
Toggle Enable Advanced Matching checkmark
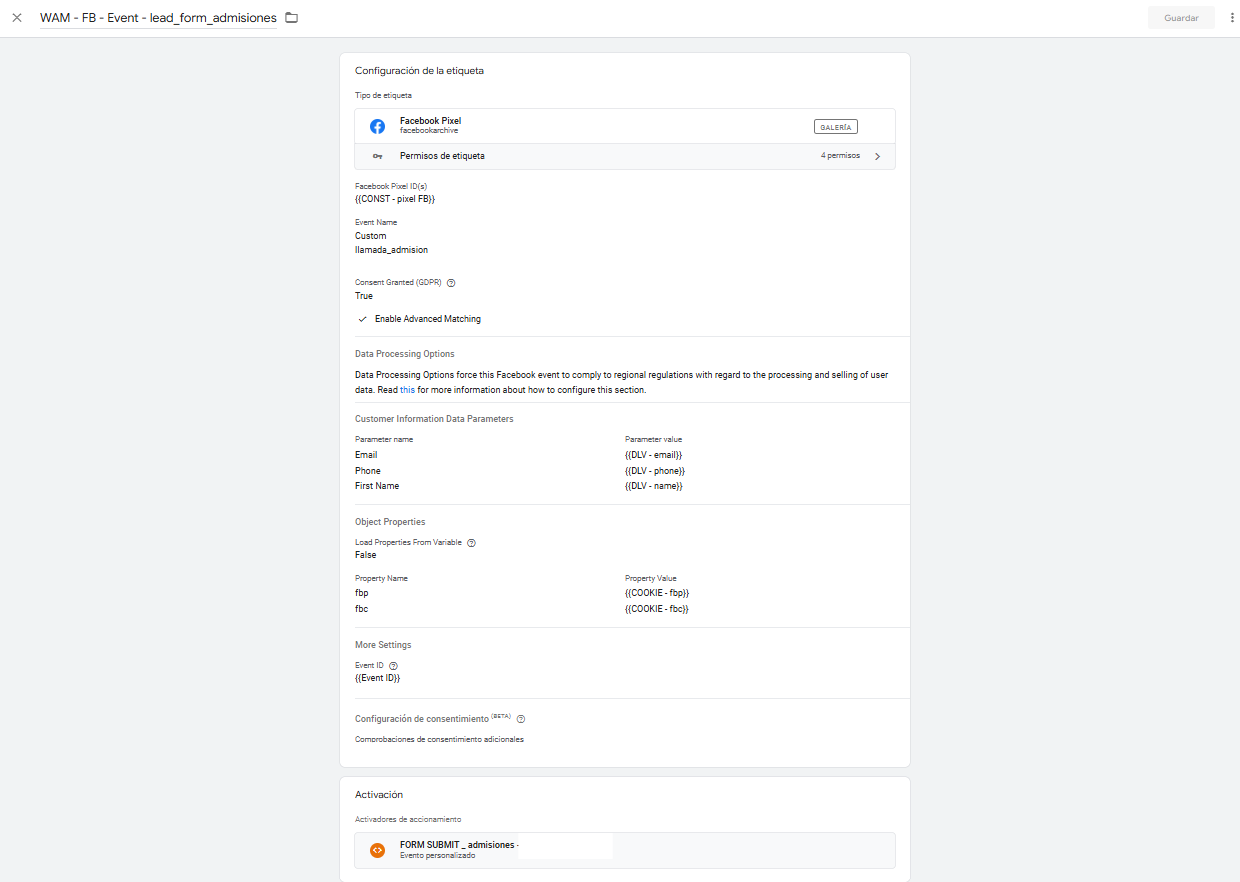point(363,319)
